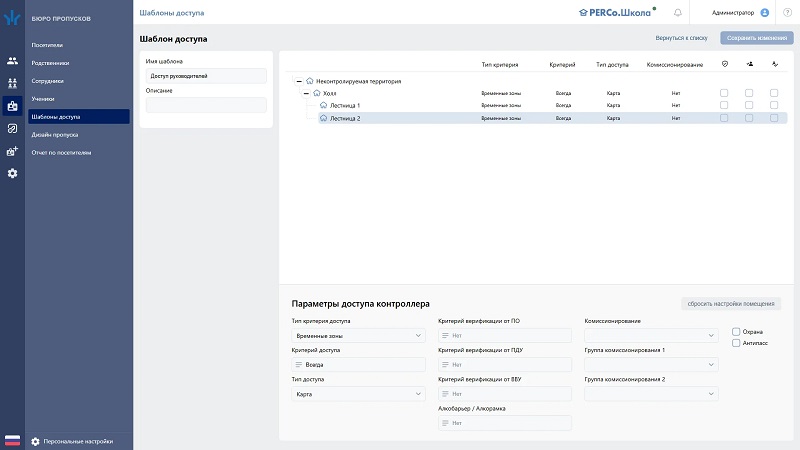Click the badge-with-plus icon in sidebar
This screenshot has height=450, width=800.
(12, 151)
